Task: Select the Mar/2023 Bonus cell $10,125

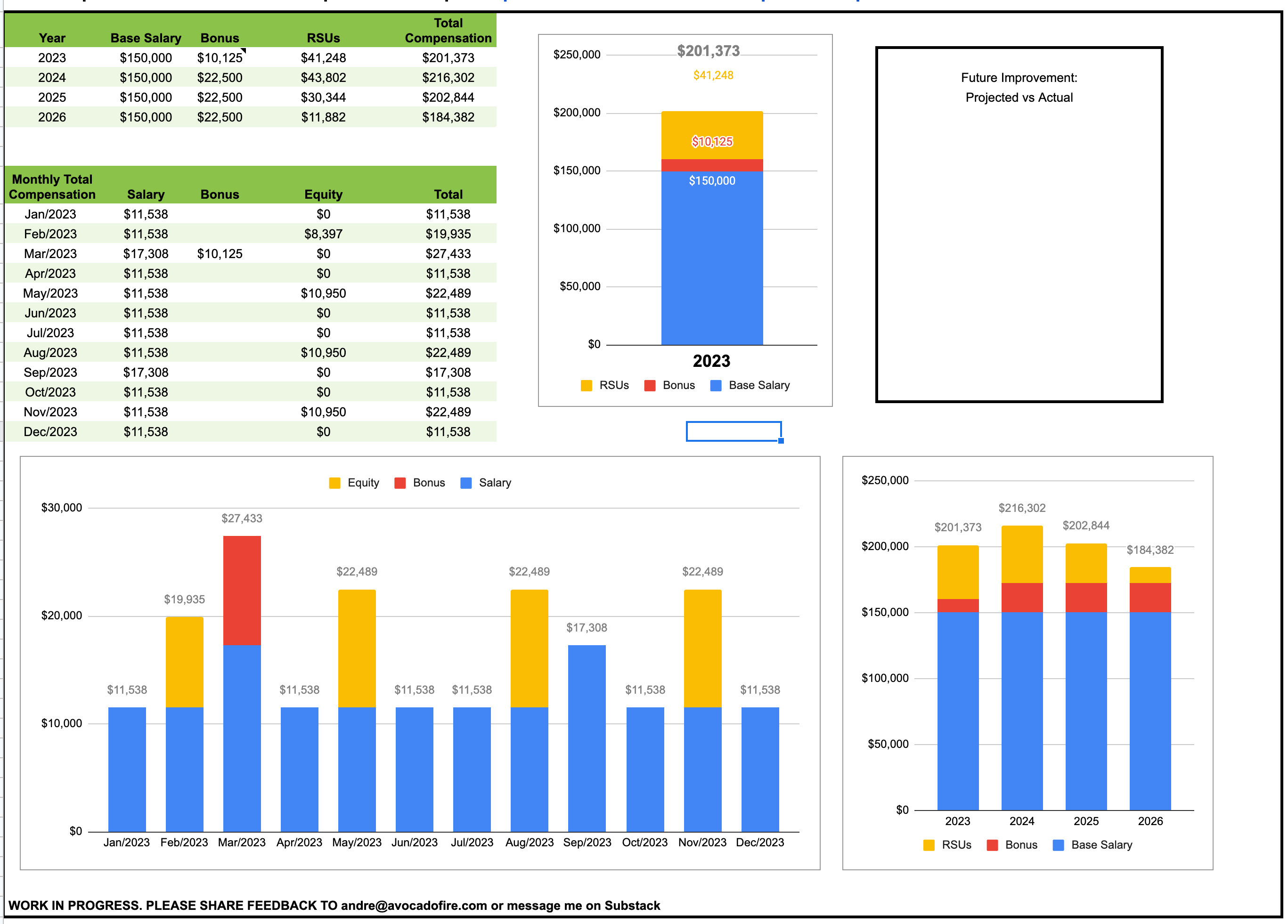Action: 220,254
